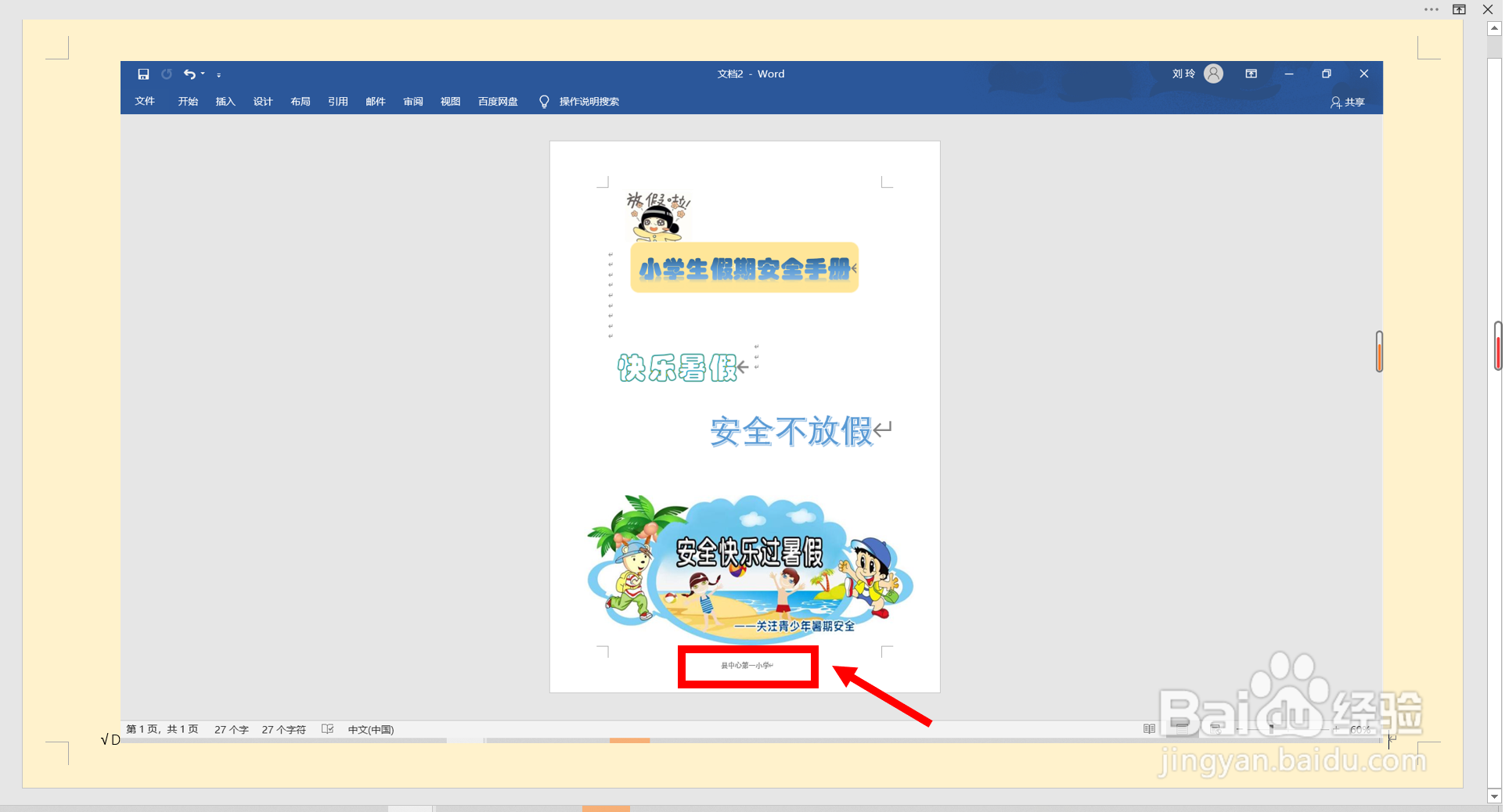
Task: Open the Customize Quick Access Toolbar menu
Action: point(219,74)
